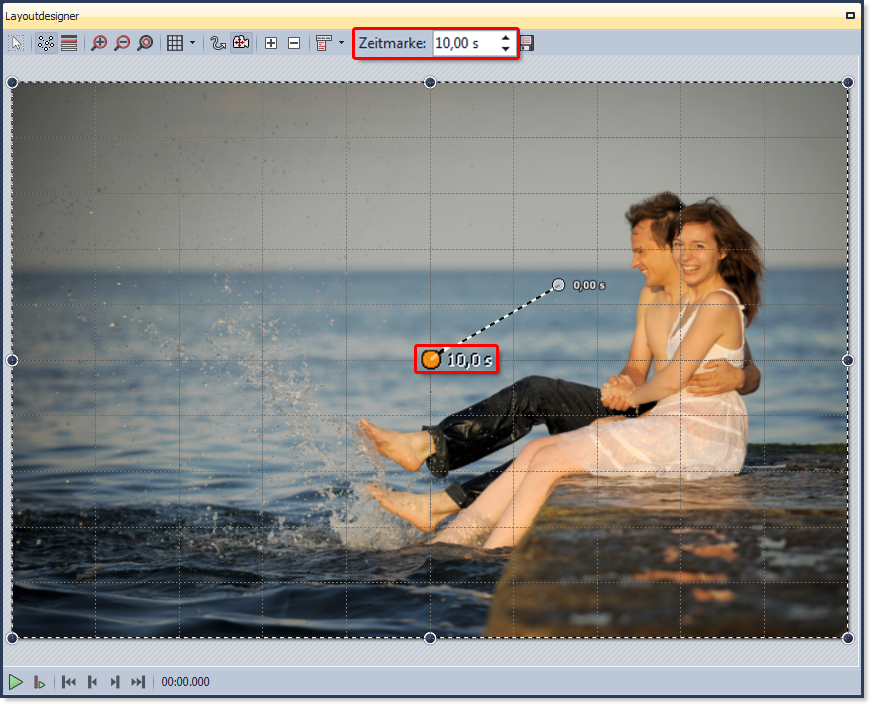Screen dimensions: 872x706
Task: Select the arrow pointer tool
Action: pos(17,44)
